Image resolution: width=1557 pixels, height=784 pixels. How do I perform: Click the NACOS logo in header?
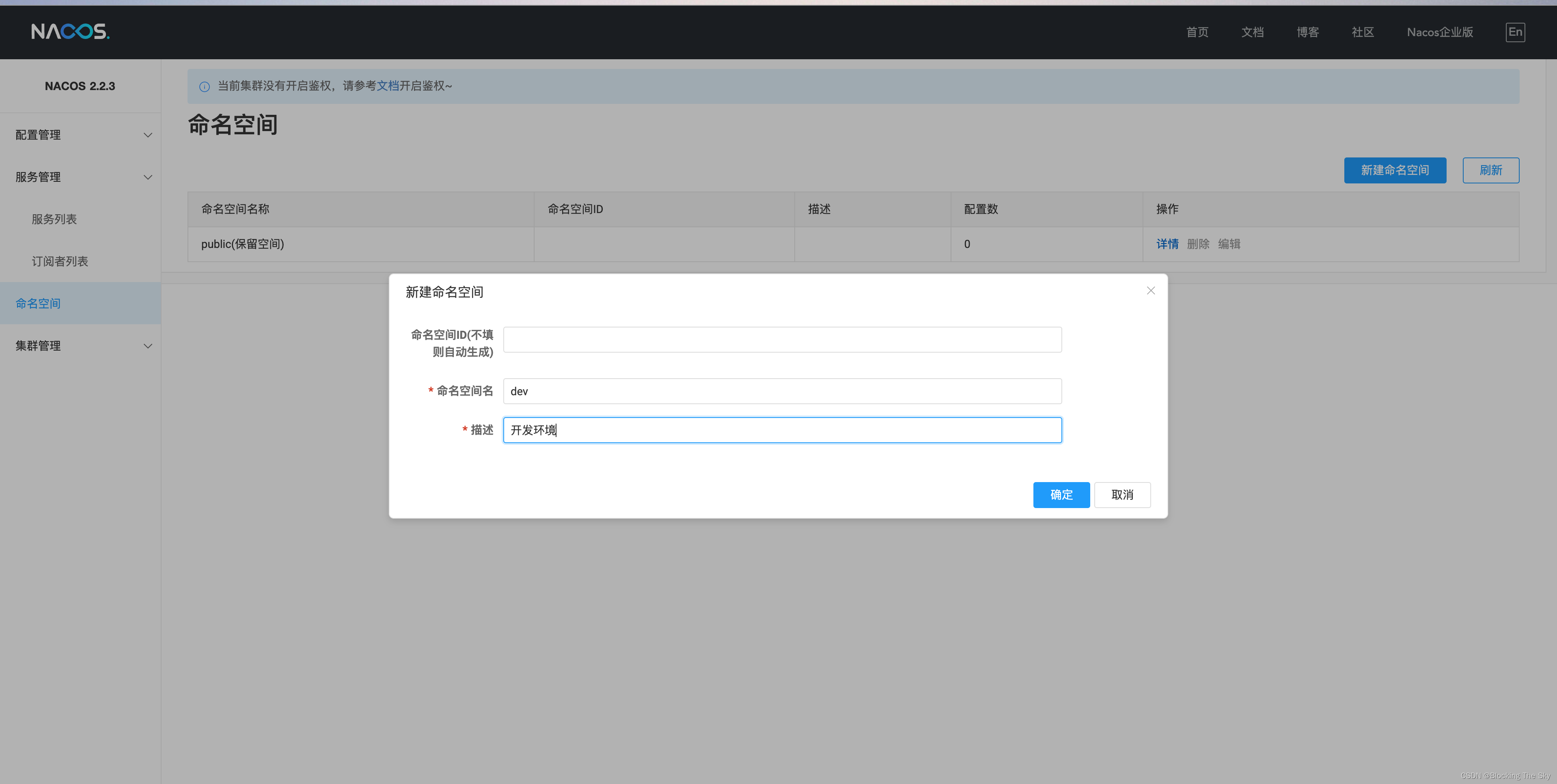click(70, 31)
